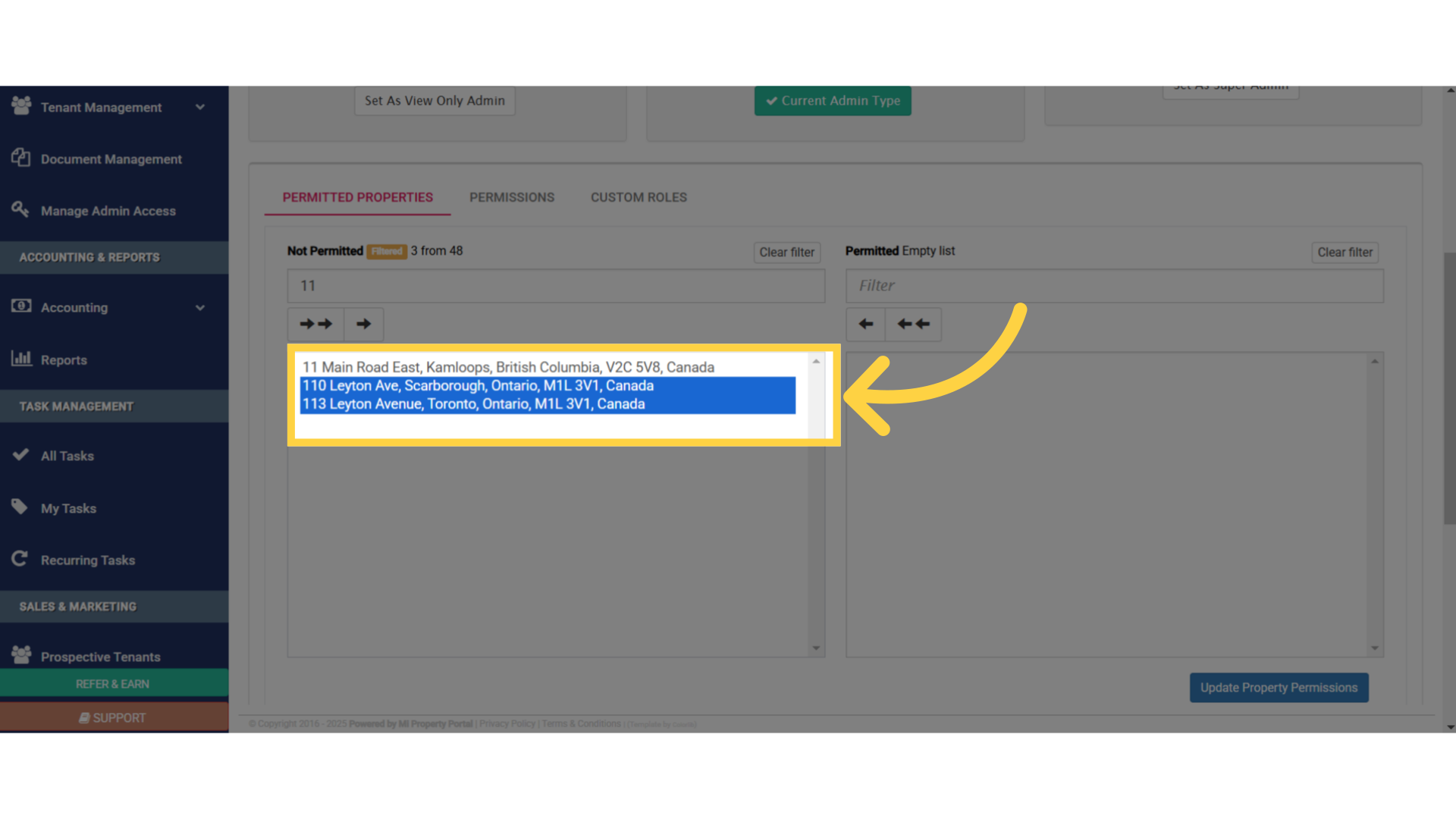Click the Recurring Tasks refresh icon
This screenshot has height=819, width=1456.
(20, 559)
